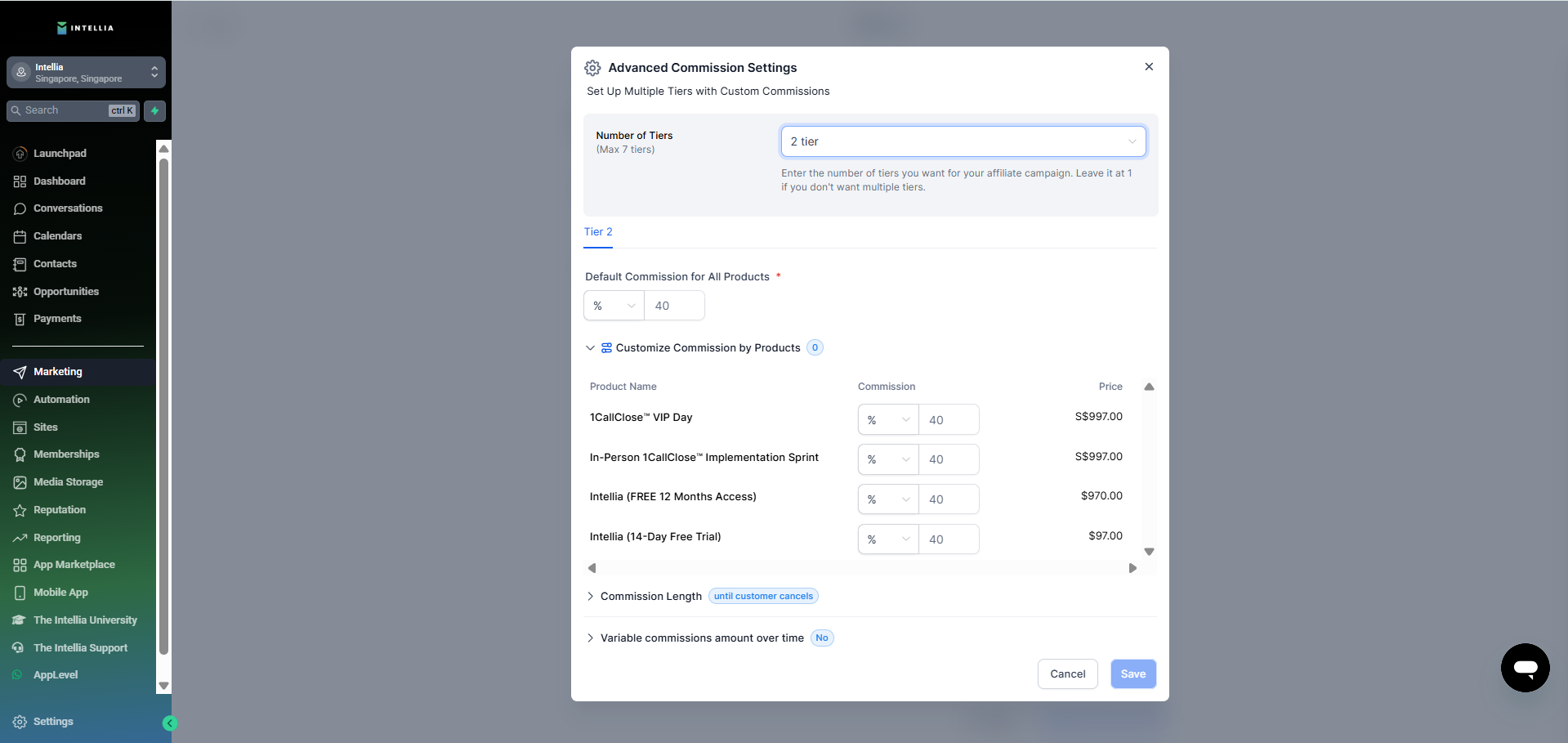Screen dimensions: 1568x743
Task: Open default commission type % dropdown
Action: 614,306
